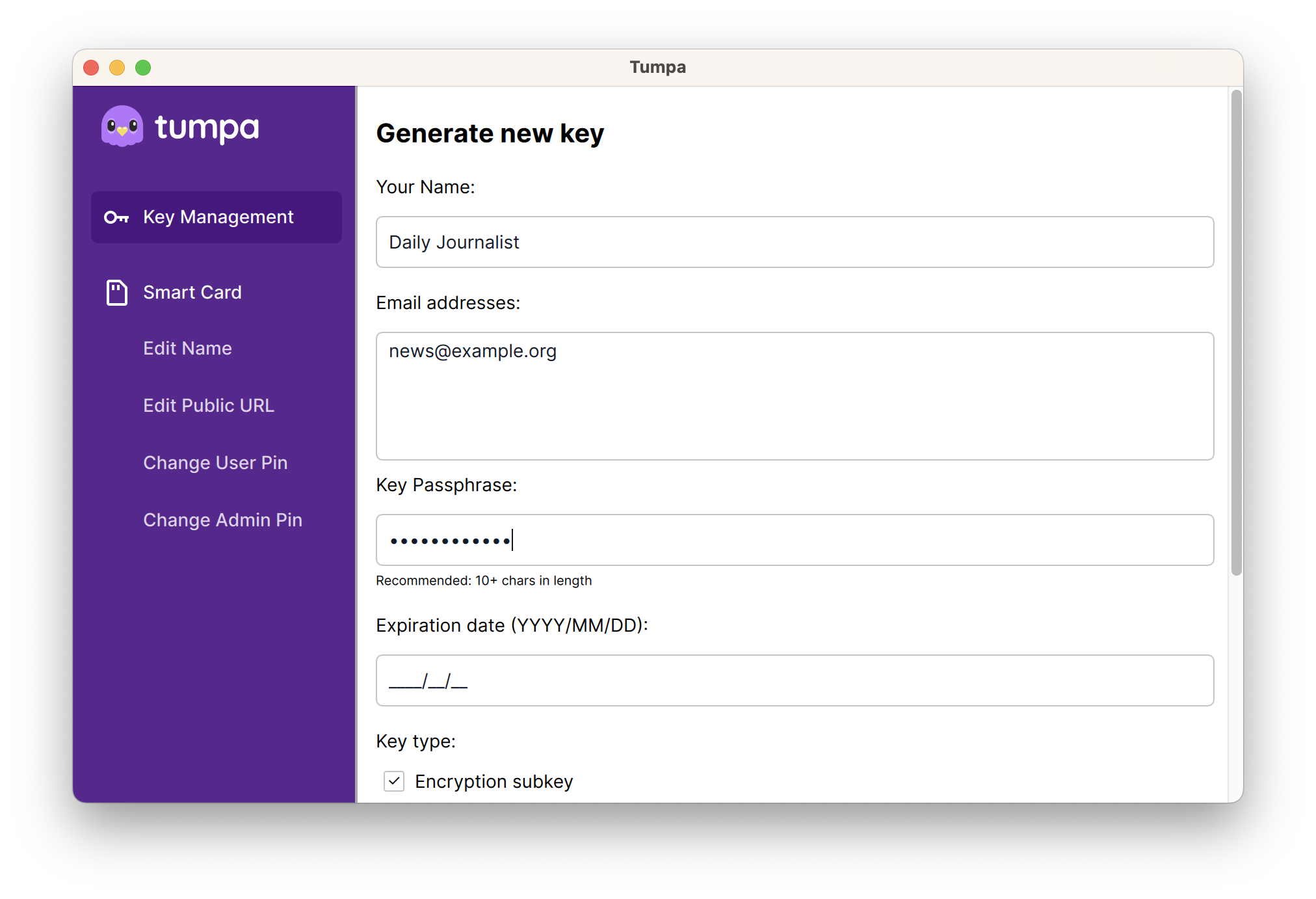Image resolution: width=1316 pixels, height=899 pixels.
Task: Click the Encryption subkey label text
Action: pyautogui.click(x=493, y=781)
